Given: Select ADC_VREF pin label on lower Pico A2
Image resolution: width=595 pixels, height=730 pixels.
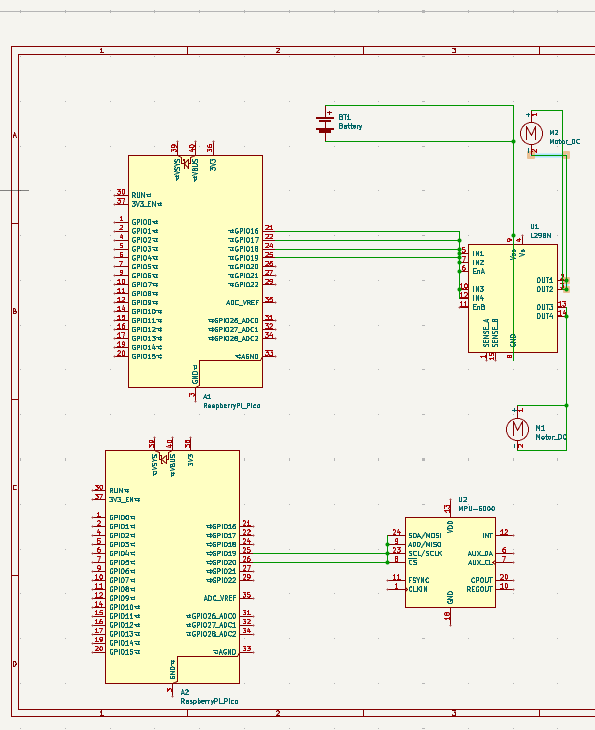Looking at the screenshot, I should pos(220,598).
